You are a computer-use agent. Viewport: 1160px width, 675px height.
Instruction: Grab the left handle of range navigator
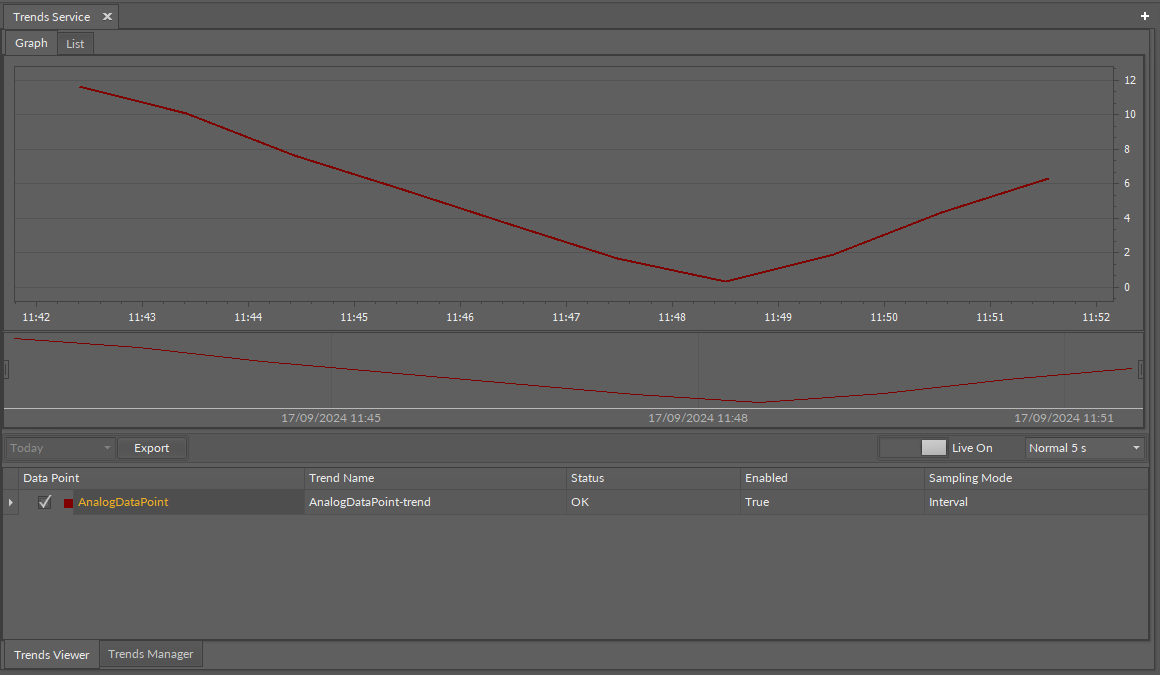tap(6, 370)
